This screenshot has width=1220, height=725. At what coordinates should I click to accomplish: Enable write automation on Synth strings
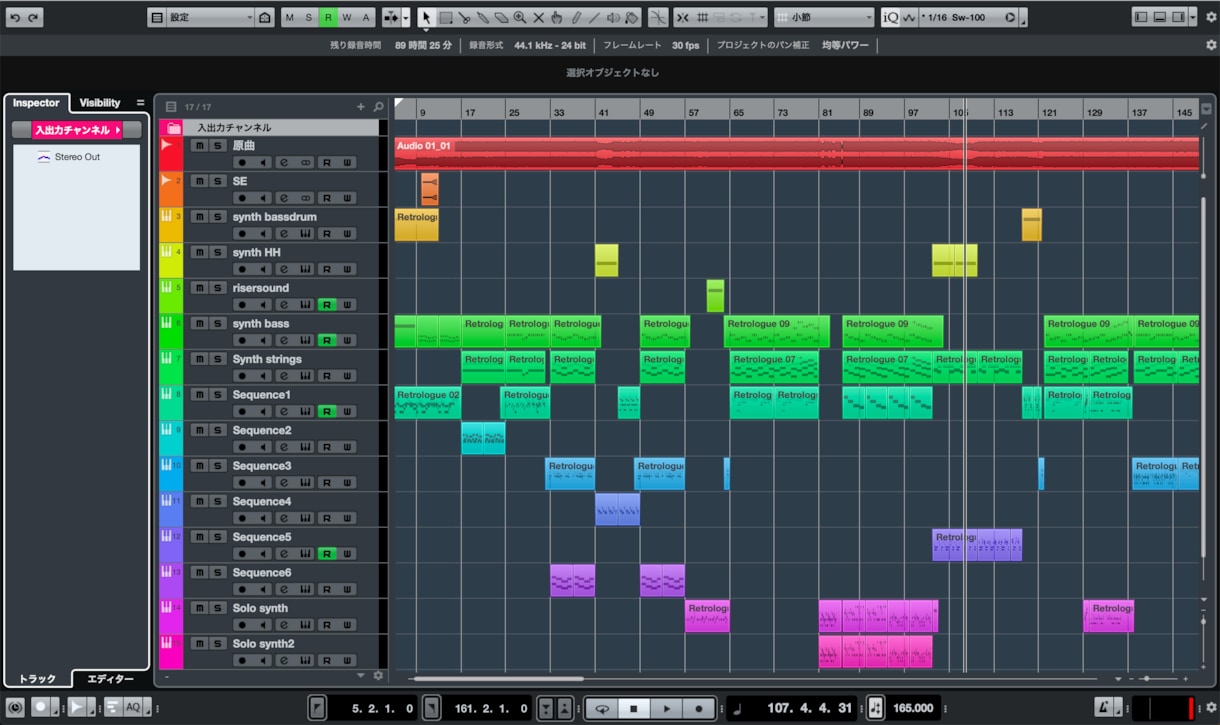(x=348, y=375)
